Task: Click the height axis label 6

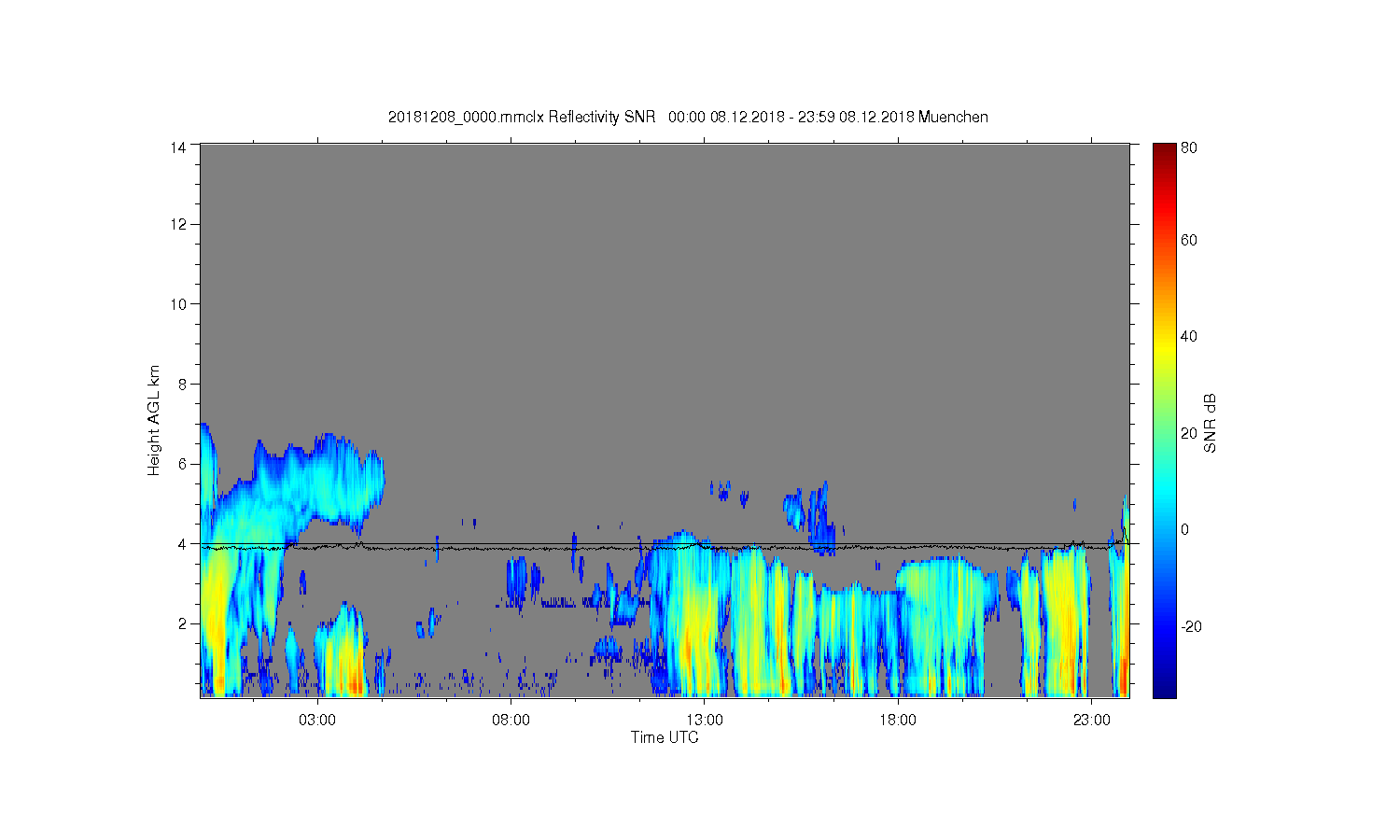Action: [x=183, y=464]
